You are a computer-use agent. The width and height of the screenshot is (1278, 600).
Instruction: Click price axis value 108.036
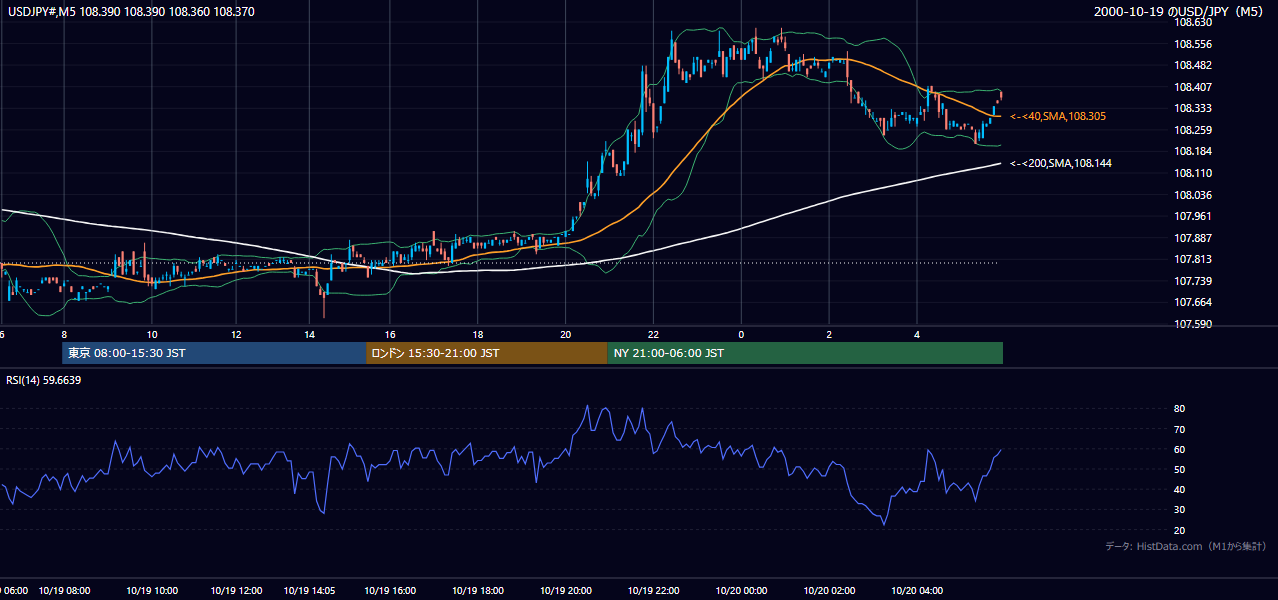pos(1193,195)
